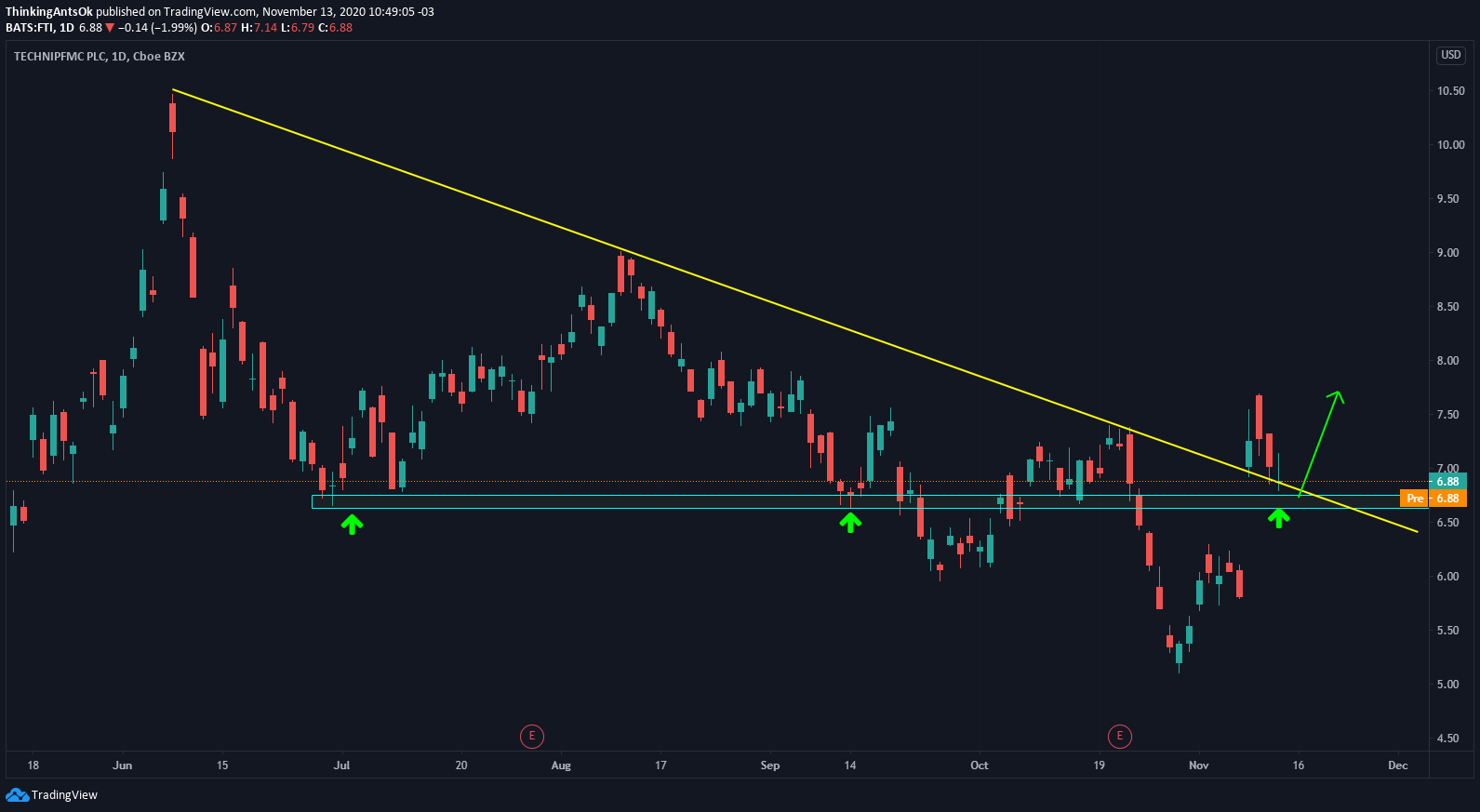1480x812 pixels.
Task: Click the Sep date label
Action: pos(770,765)
